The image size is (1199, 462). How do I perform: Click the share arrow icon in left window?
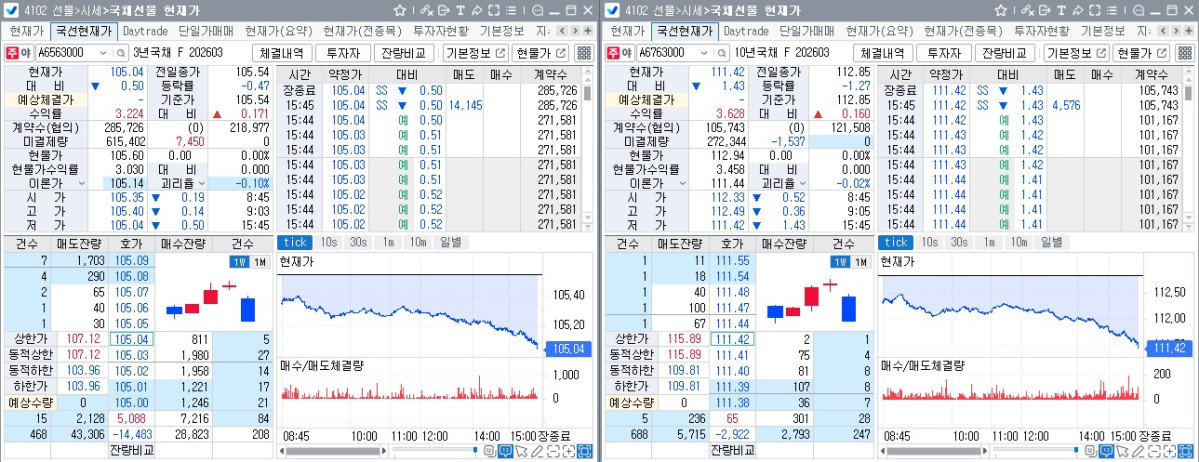[476, 11]
